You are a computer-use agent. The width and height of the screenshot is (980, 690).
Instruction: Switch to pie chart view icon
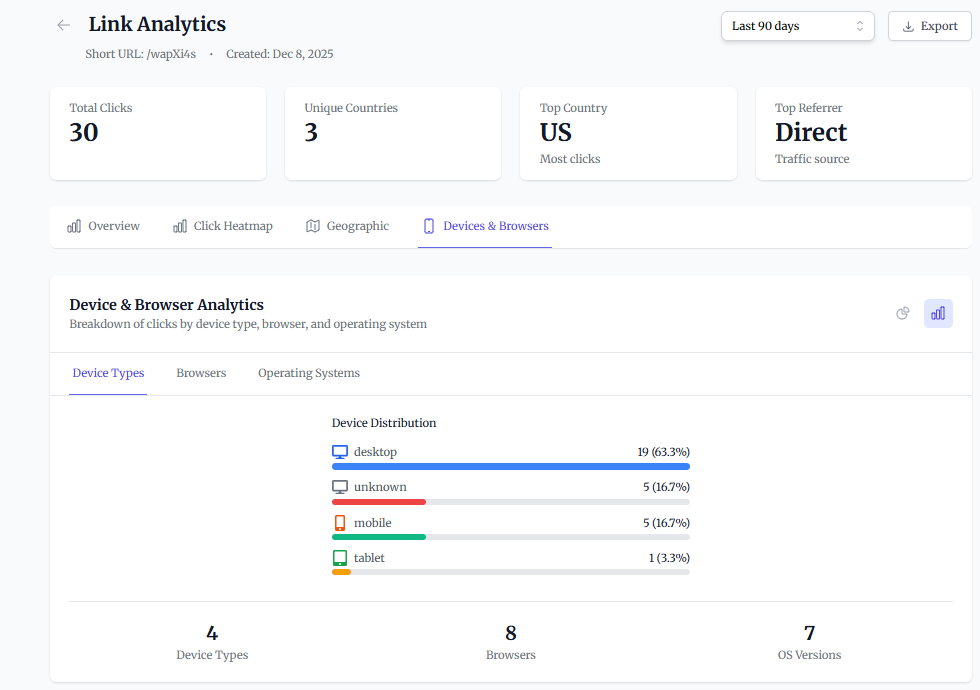902,313
